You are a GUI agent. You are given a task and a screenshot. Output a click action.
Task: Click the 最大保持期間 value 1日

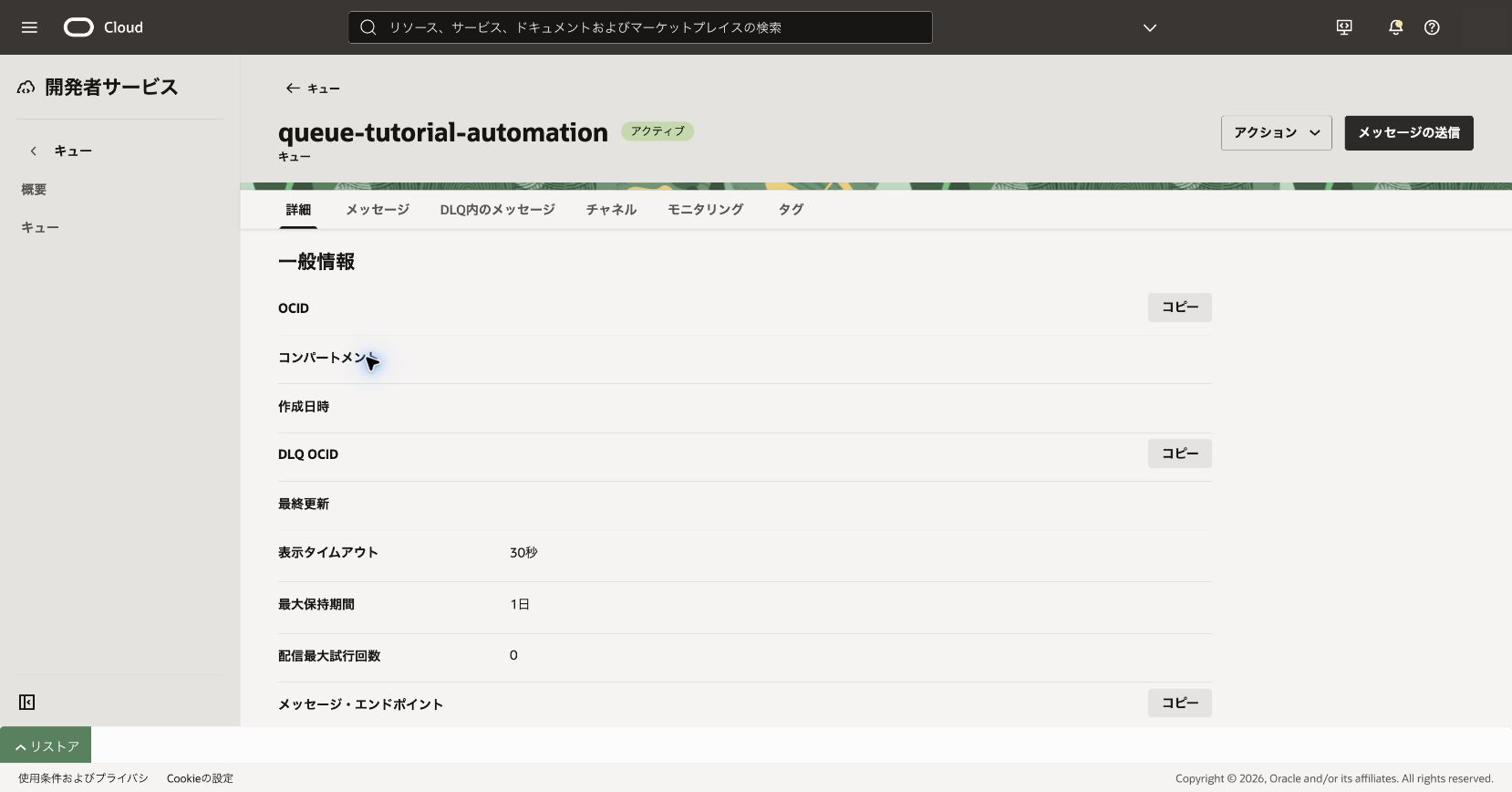(x=520, y=605)
